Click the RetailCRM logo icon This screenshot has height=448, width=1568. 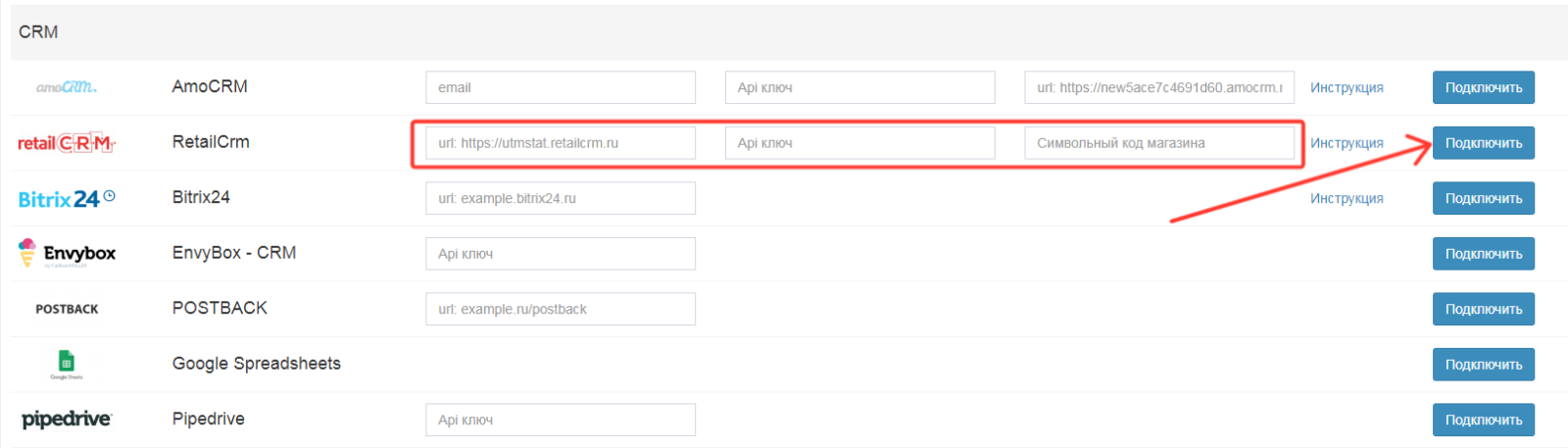click(67, 143)
